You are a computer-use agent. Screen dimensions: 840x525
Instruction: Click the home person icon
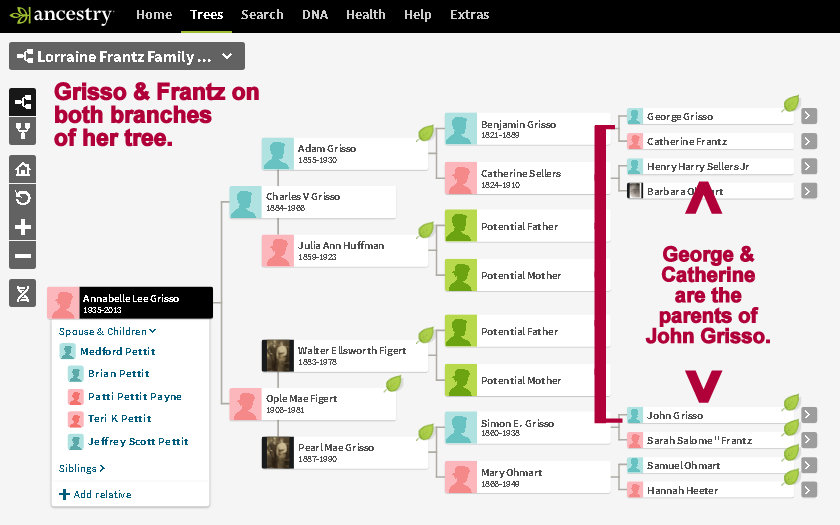[x=23, y=168]
